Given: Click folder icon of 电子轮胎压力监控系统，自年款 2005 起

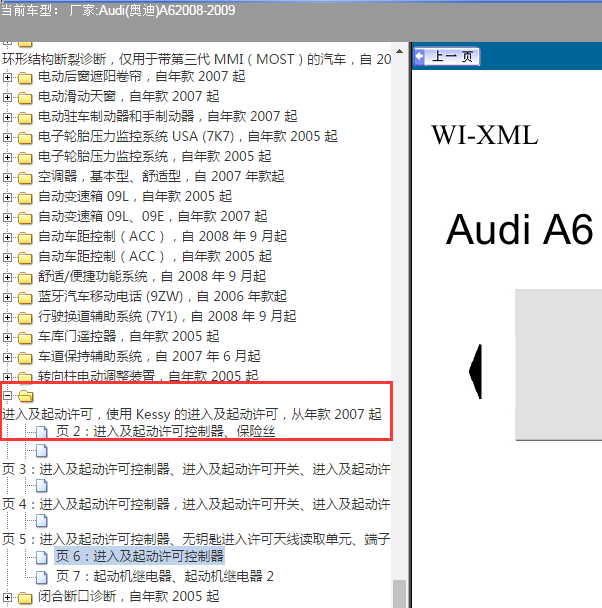Looking at the screenshot, I should (25, 158).
